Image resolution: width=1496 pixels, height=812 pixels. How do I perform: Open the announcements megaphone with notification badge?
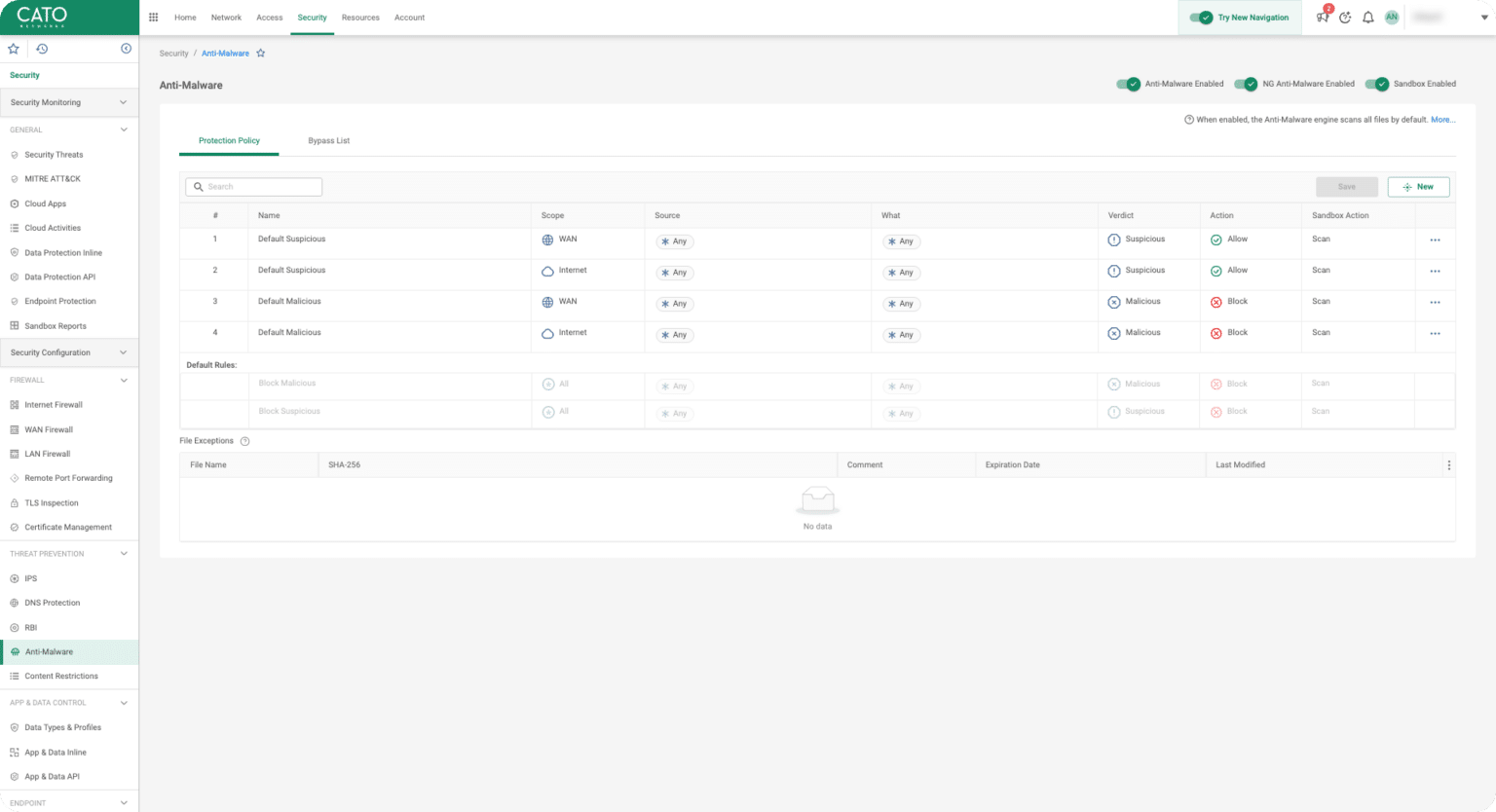pos(1323,18)
